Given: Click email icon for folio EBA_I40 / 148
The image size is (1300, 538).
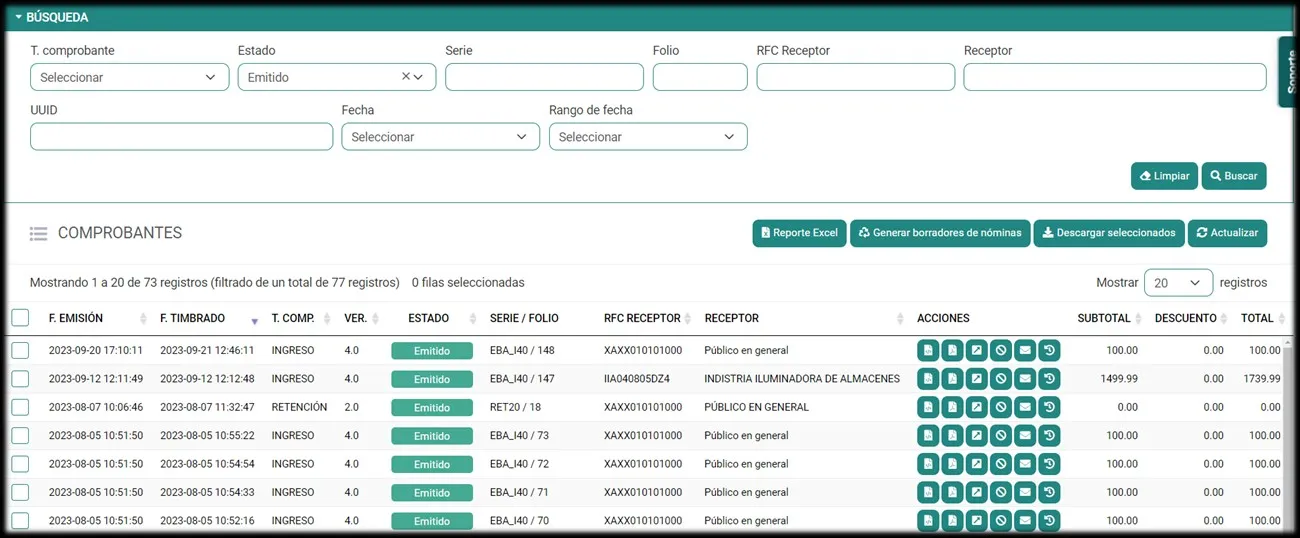Looking at the screenshot, I should [x=1024, y=351].
